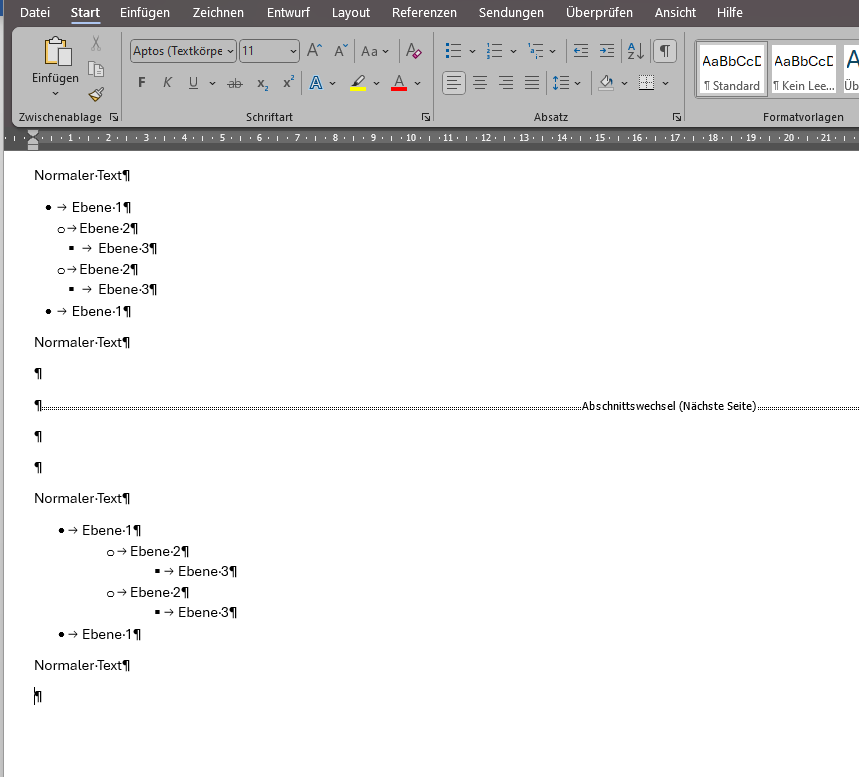This screenshot has height=777, width=859.
Task: Increase paragraph indent
Action: 607,51
